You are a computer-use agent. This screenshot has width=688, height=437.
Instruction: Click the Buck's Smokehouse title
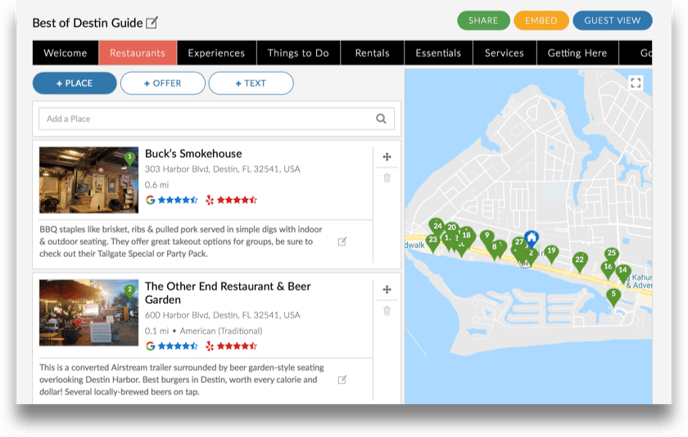[x=194, y=154]
